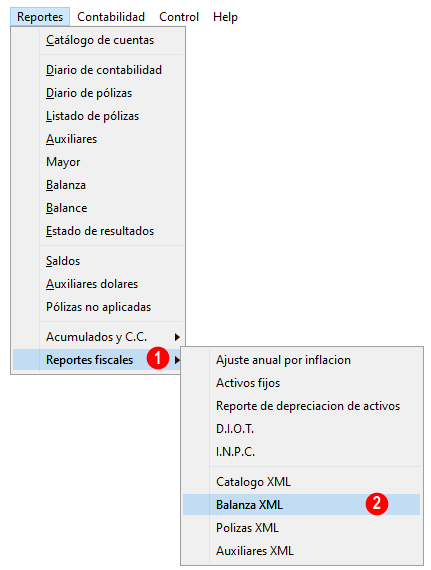Open the Control menu
This screenshot has height=570, width=431.
179,17
